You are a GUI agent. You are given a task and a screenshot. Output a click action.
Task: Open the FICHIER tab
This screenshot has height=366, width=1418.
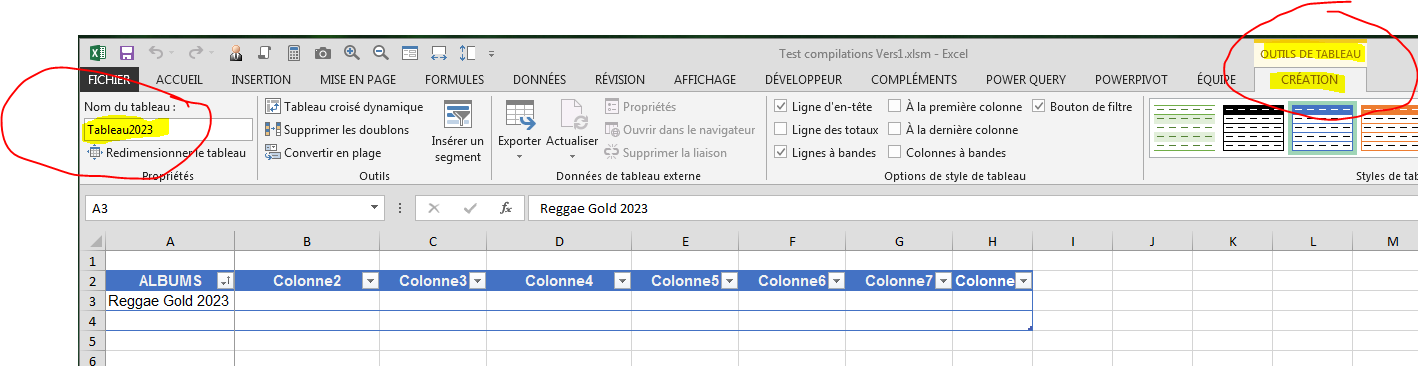(109, 80)
